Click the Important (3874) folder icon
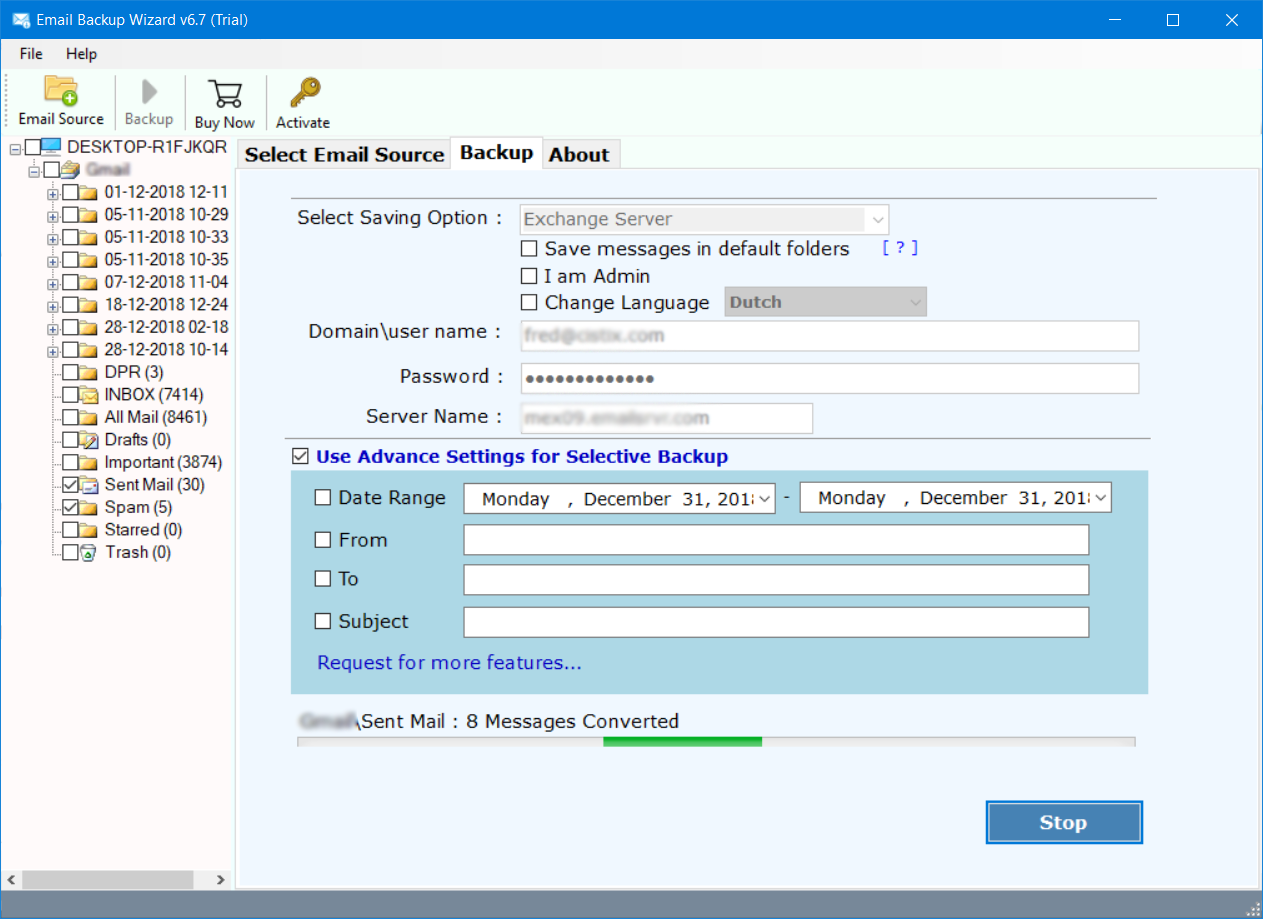The width and height of the screenshot is (1263, 919). click(89, 463)
